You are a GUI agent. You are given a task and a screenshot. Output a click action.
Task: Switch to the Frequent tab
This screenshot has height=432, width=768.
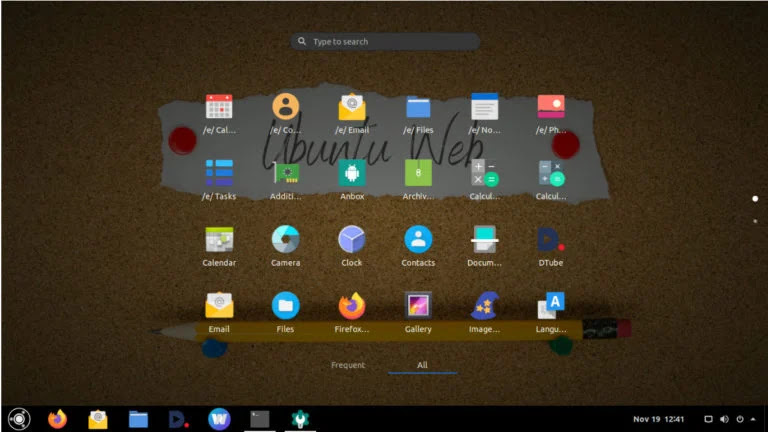coord(348,365)
